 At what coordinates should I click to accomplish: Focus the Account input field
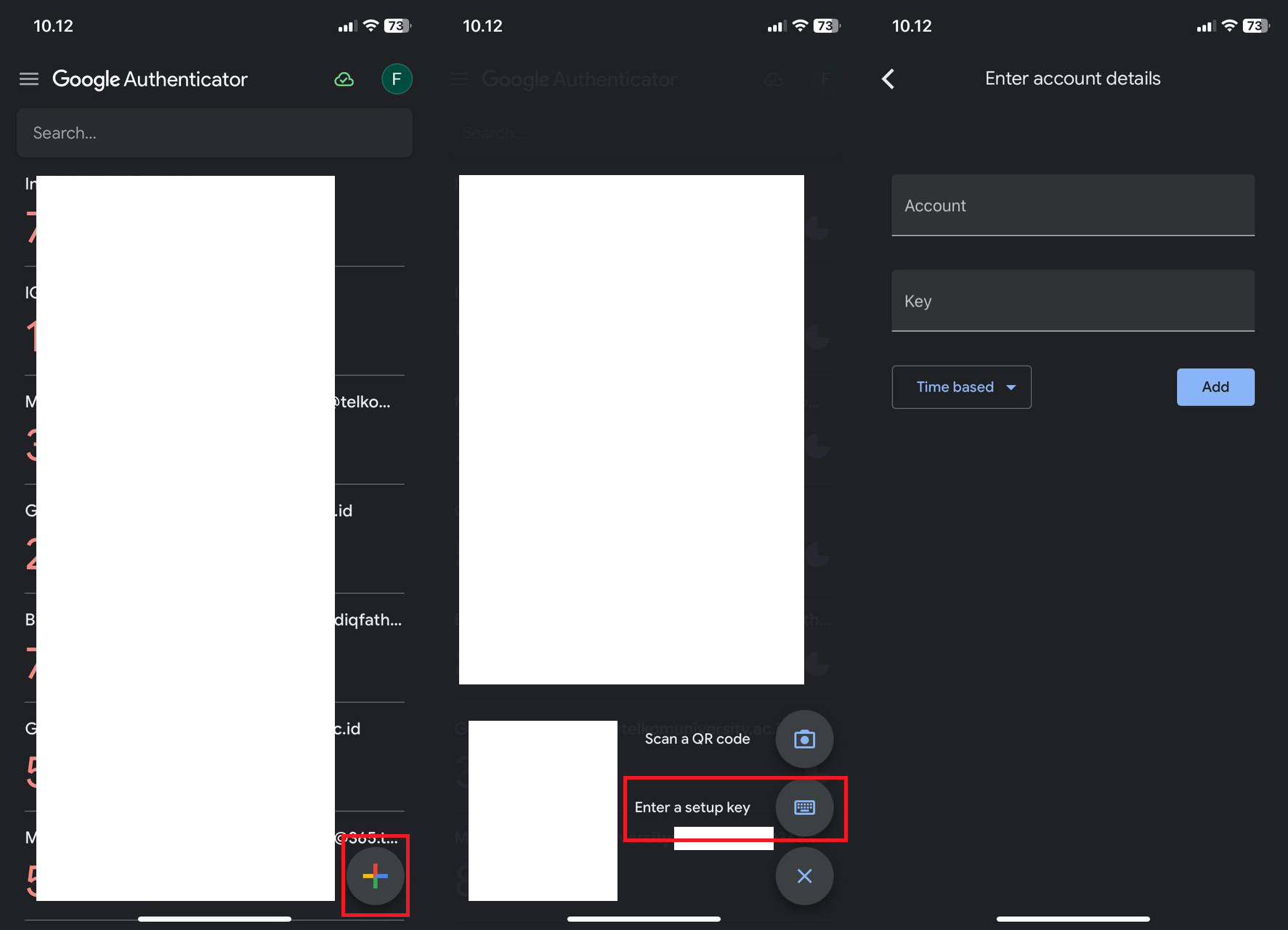(x=1072, y=206)
